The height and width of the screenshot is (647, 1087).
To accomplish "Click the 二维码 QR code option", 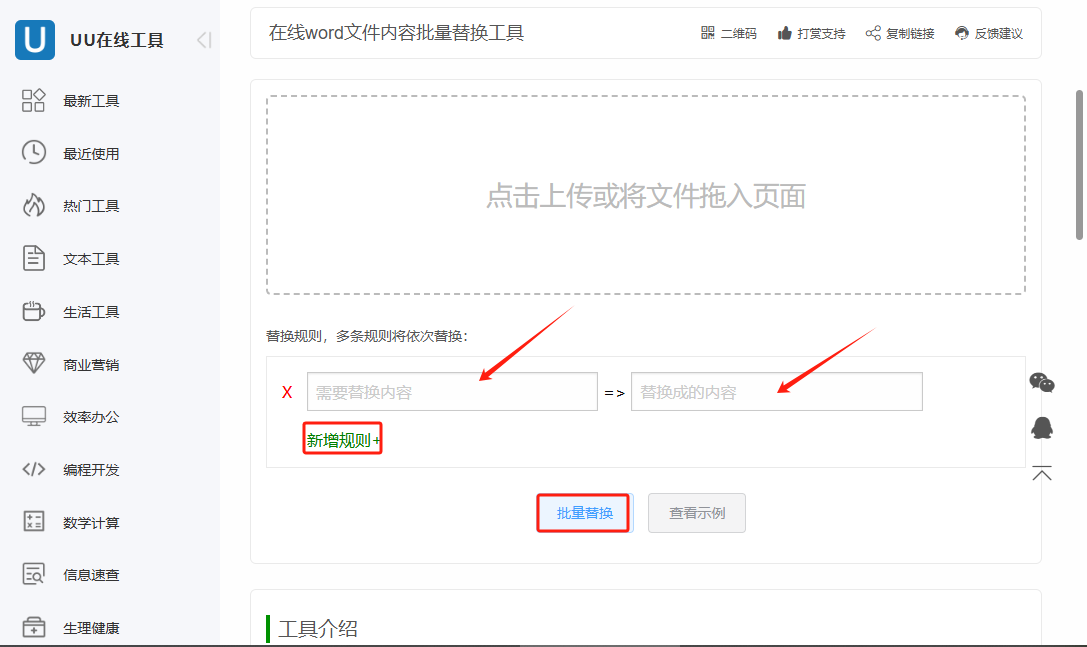I will pos(728,33).
